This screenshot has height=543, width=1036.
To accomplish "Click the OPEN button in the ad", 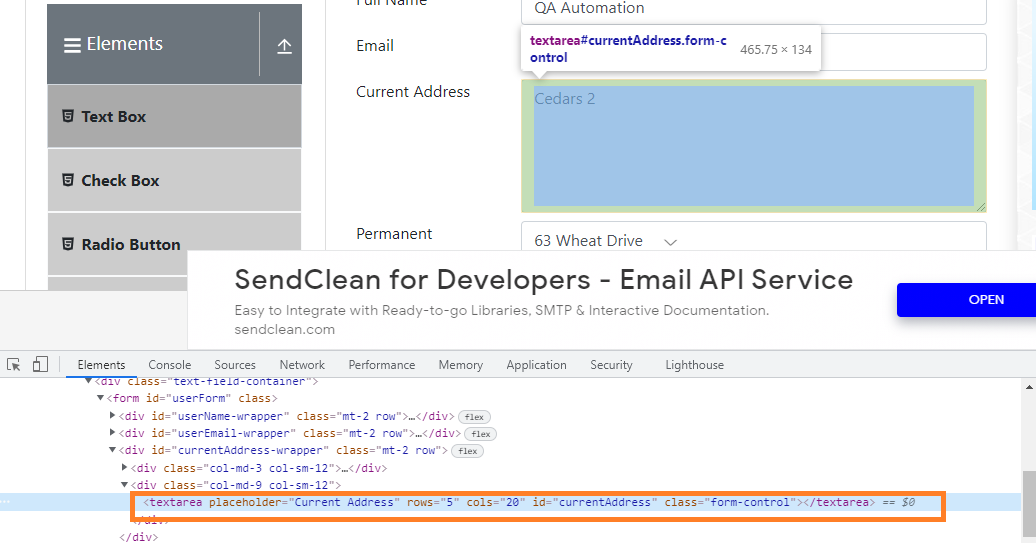I will tap(966, 299).
